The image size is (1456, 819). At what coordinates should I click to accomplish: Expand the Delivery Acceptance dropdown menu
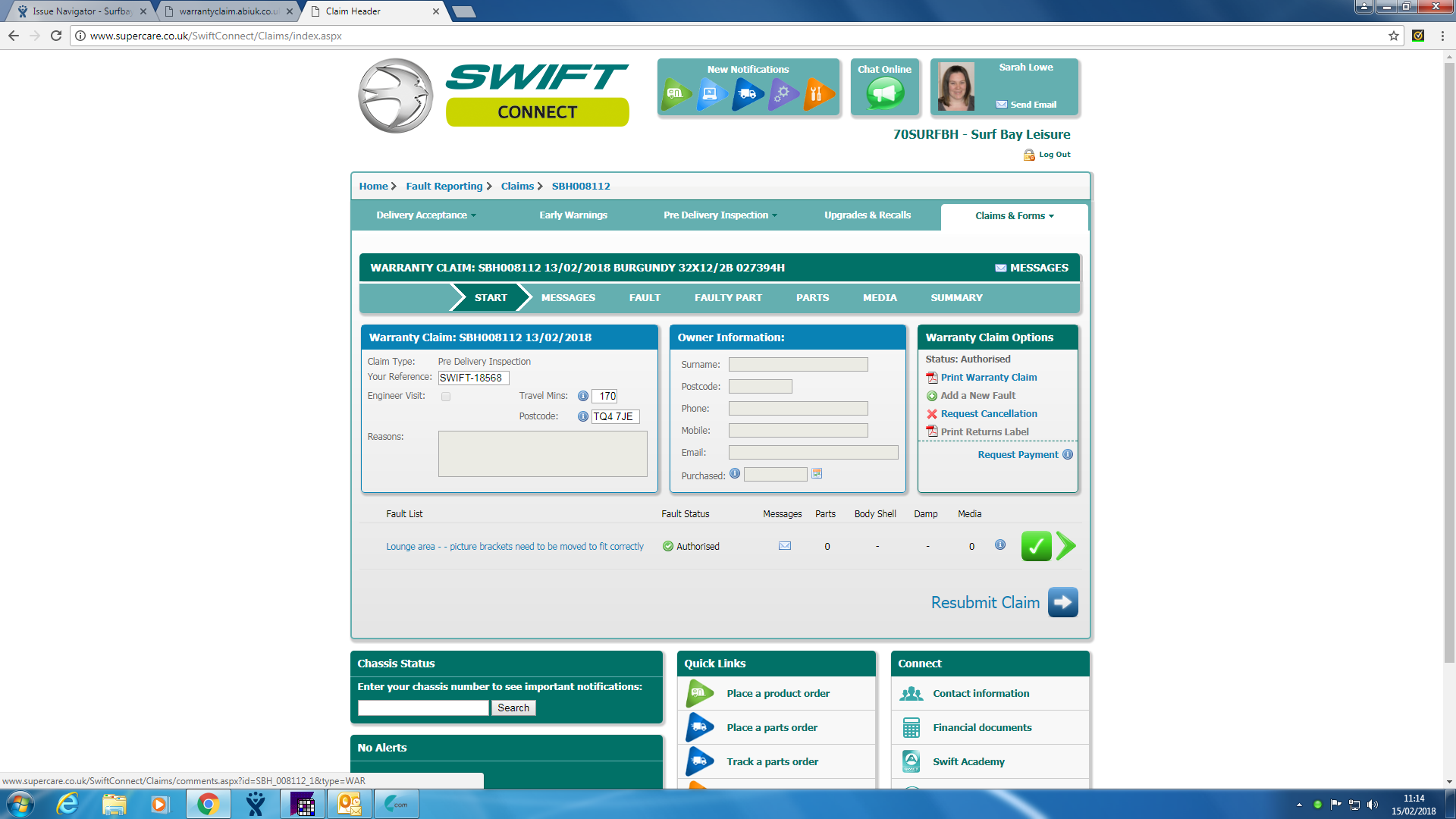(x=426, y=215)
